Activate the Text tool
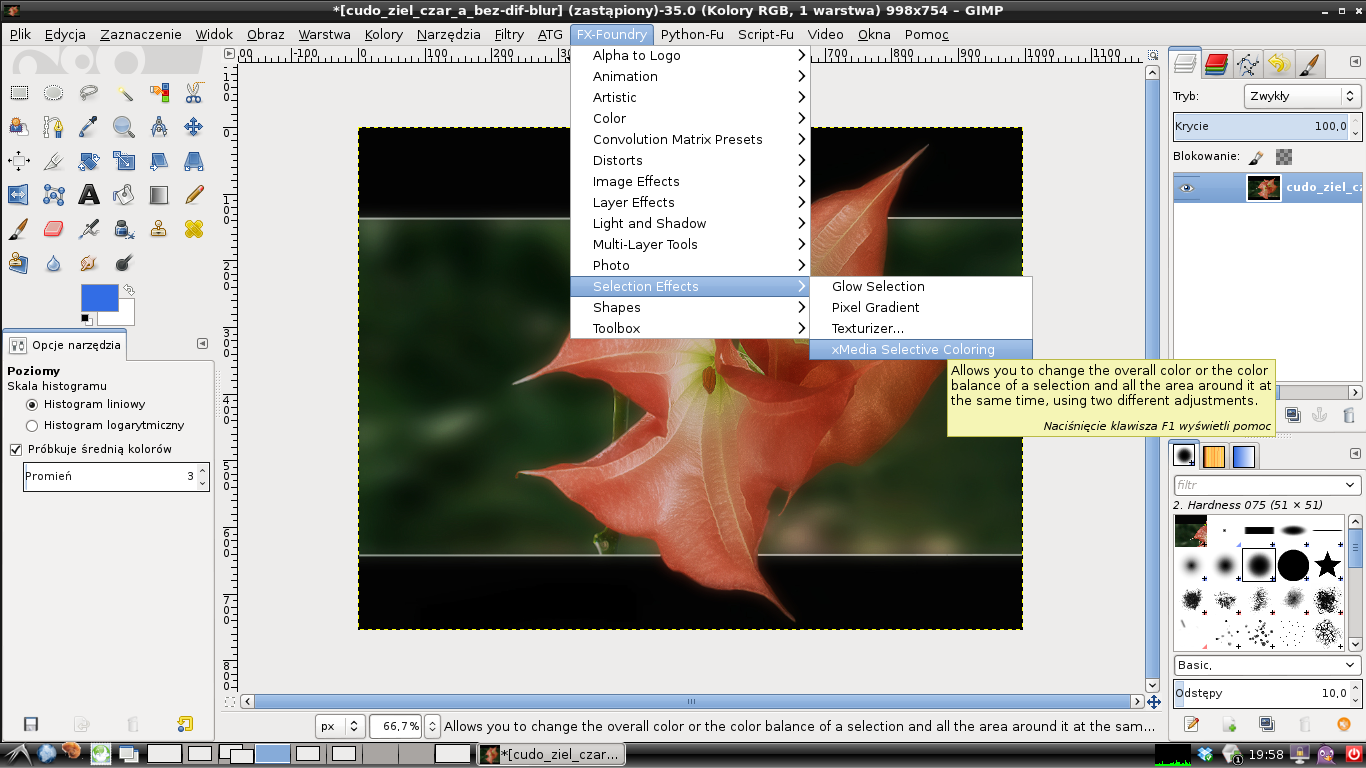 pyautogui.click(x=89, y=194)
